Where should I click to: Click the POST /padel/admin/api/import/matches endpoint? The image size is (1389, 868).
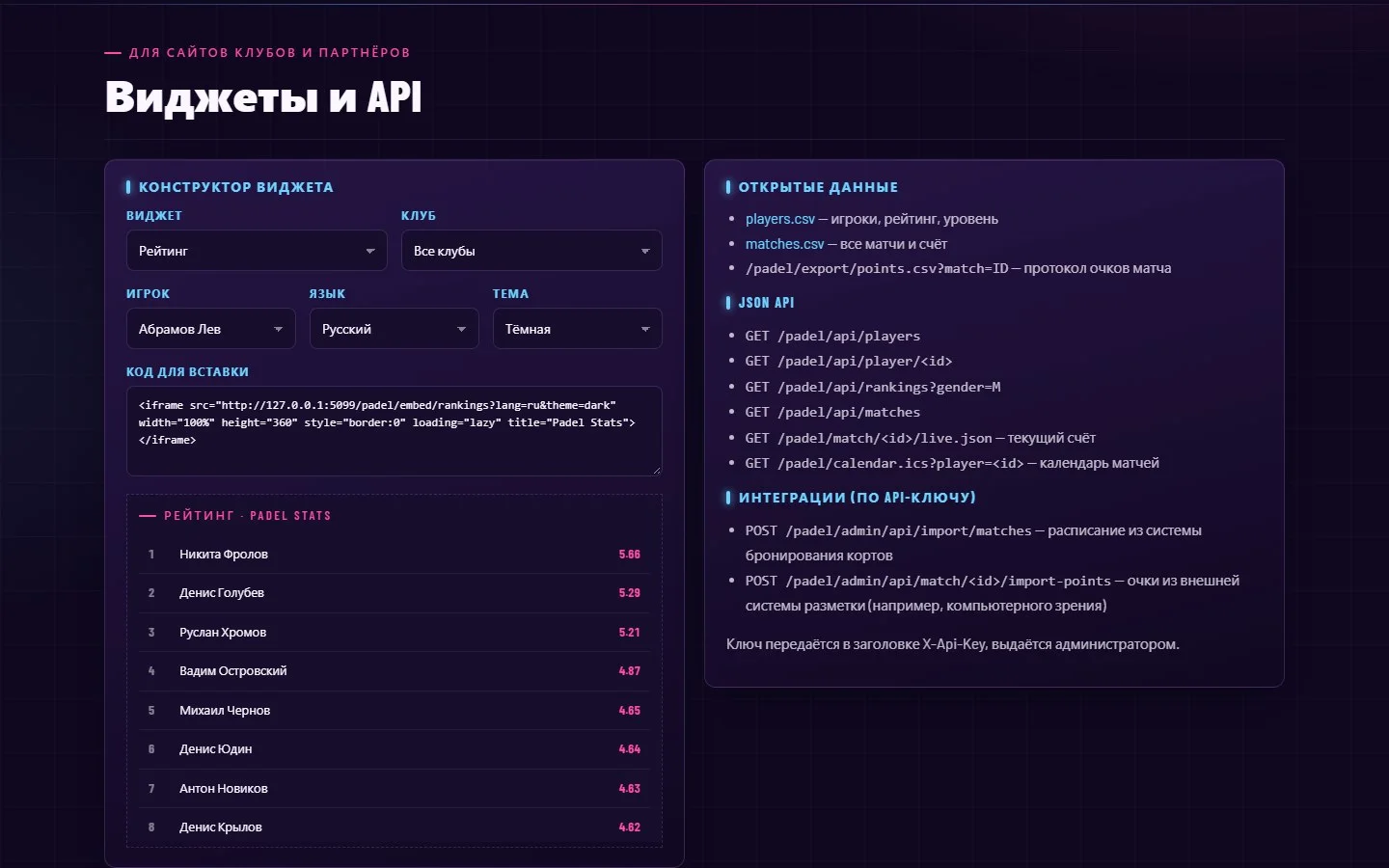tap(888, 530)
